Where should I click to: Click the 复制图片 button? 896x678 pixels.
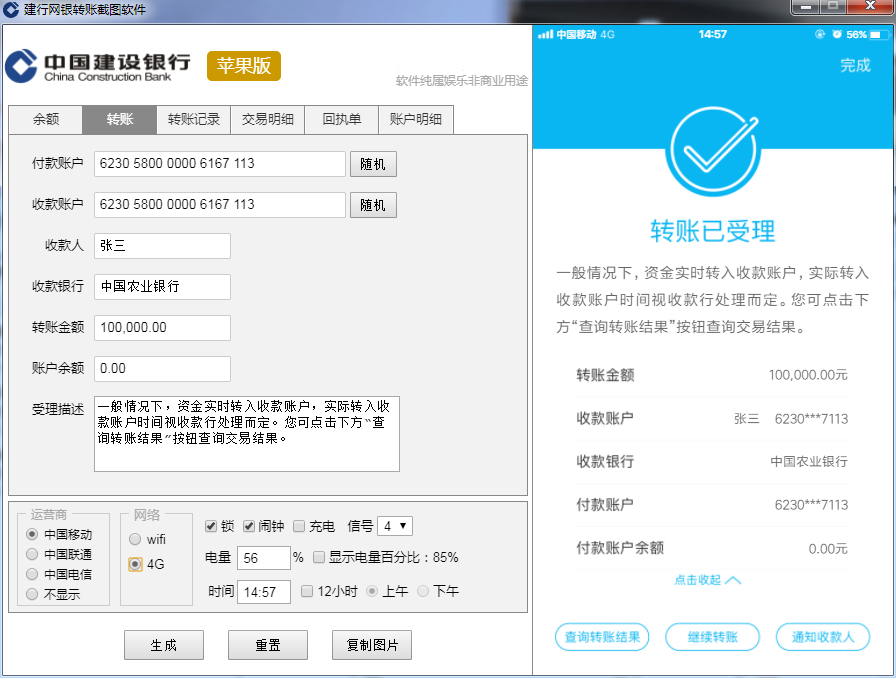pyautogui.click(x=372, y=645)
